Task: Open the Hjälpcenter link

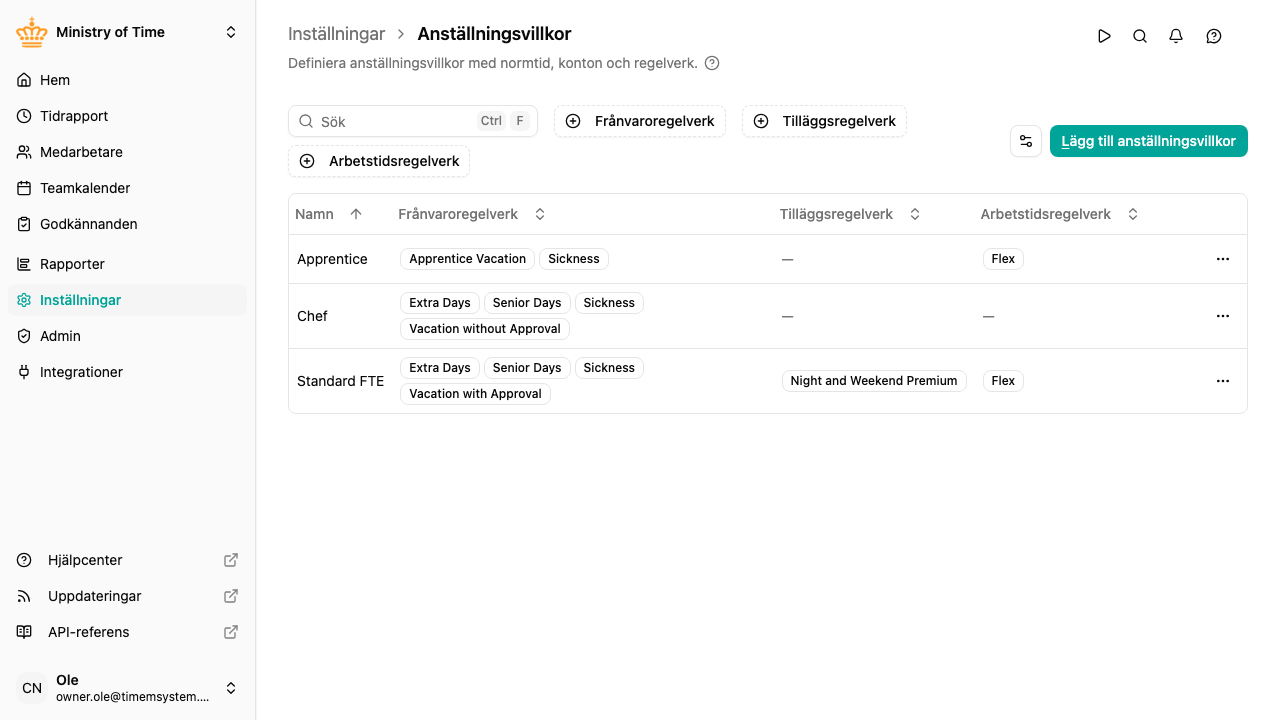Action: point(128,560)
